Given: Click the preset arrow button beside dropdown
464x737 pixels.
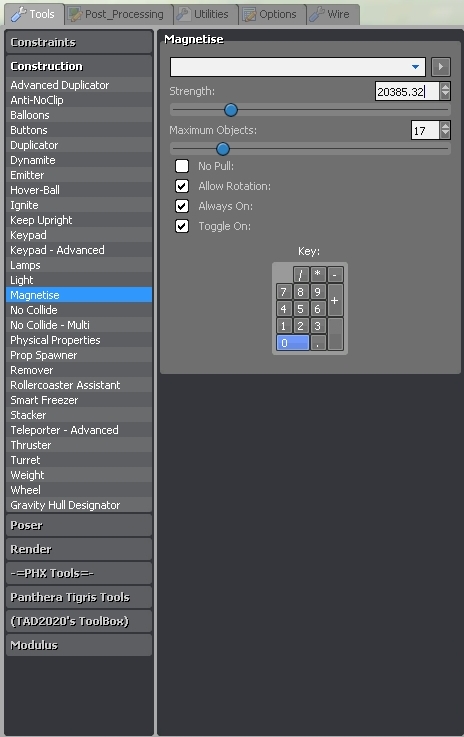Looking at the screenshot, I should point(440,67).
